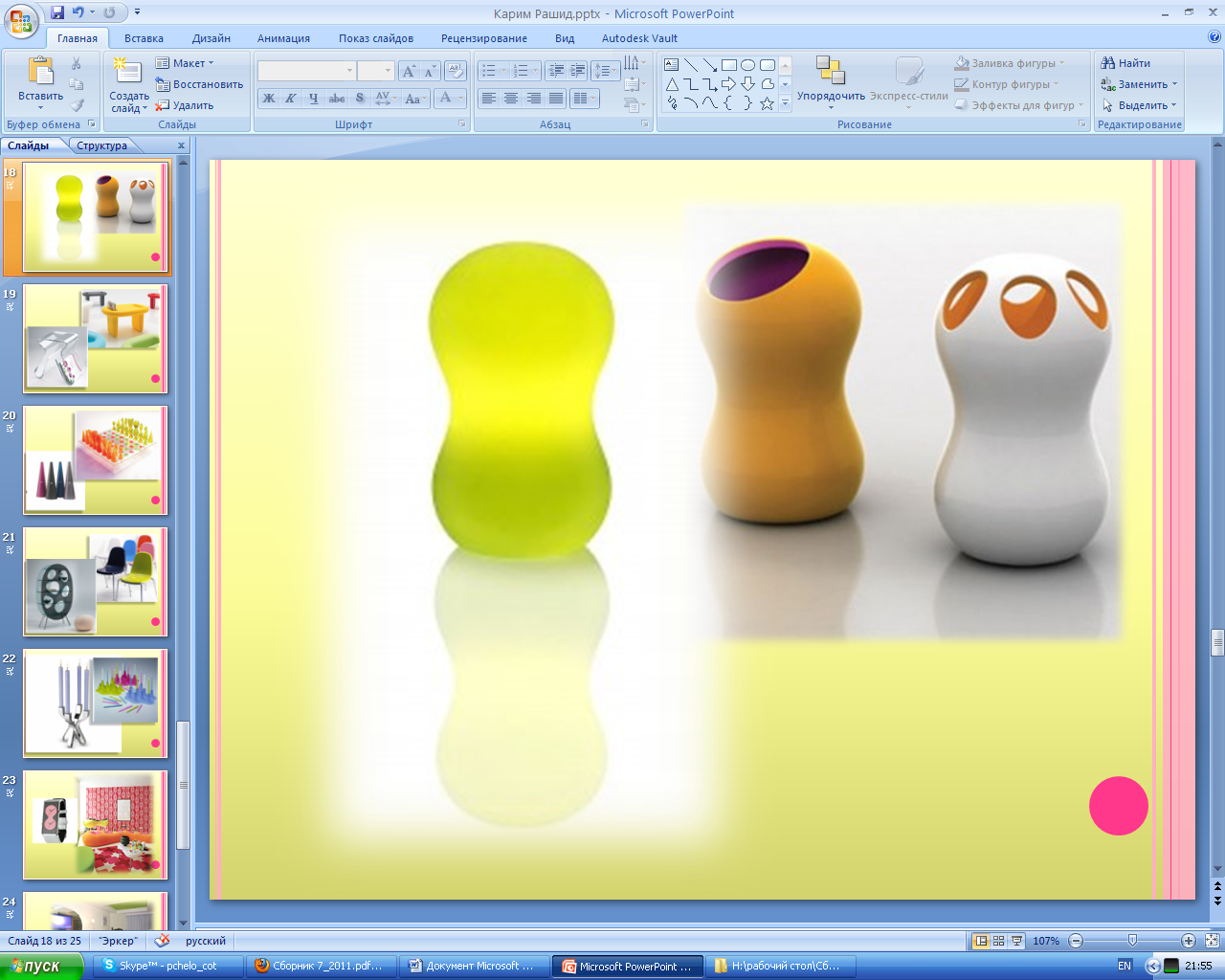The height and width of the screenshot is (980, 1225).
Task: Open the Вставка ribbon tab
Action: (144, 38)
